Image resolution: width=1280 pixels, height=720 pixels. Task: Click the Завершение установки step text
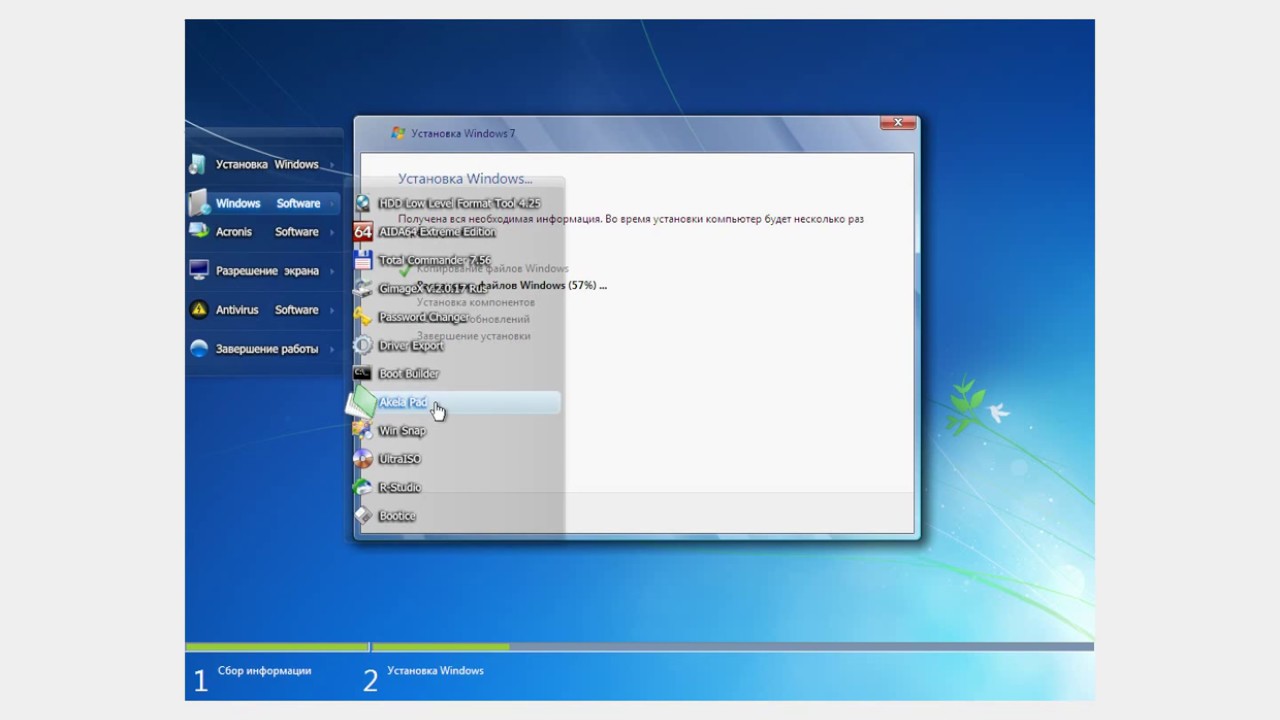(x=473, y=336)
